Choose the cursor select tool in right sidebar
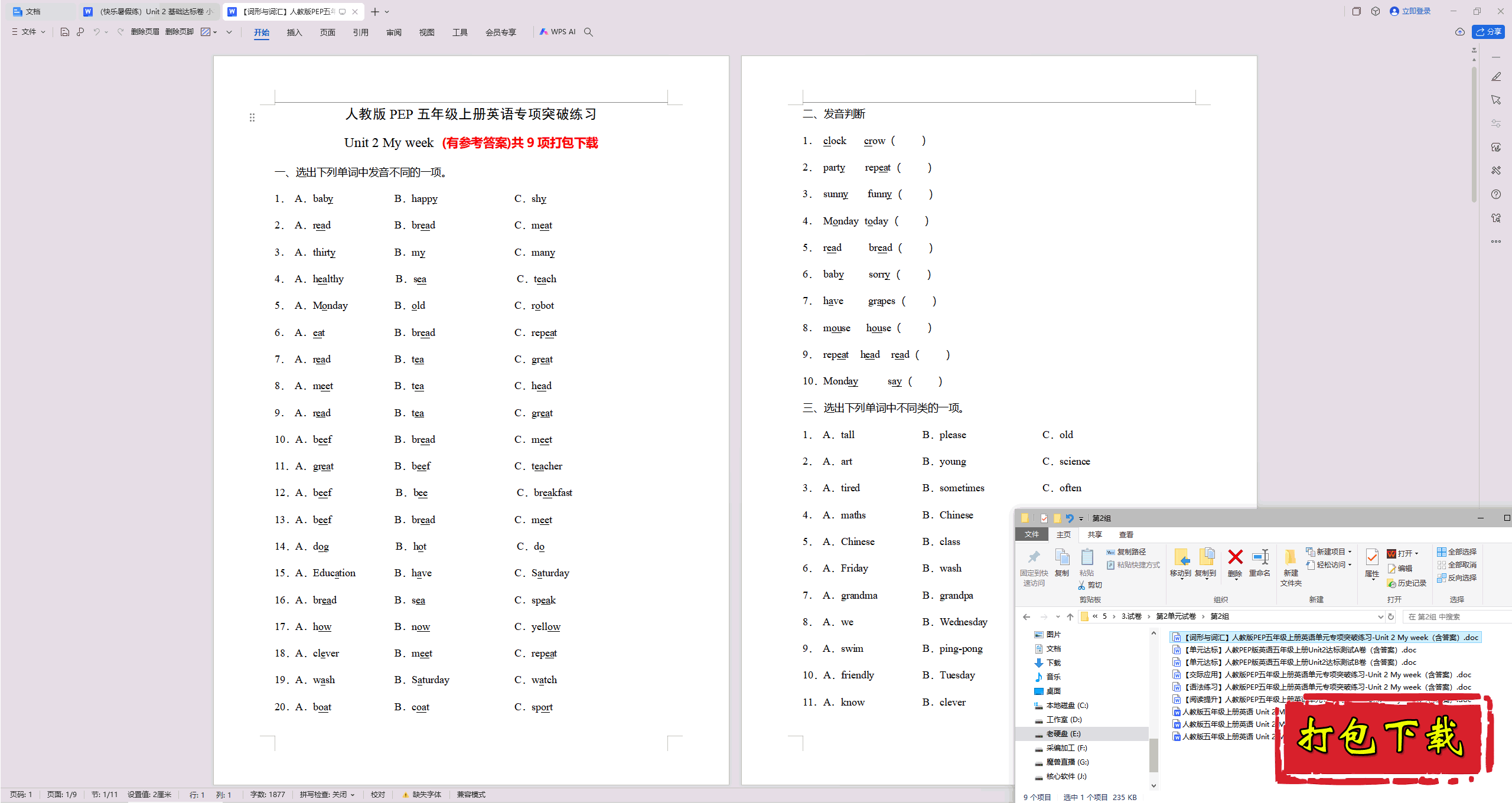 pyautogui.click(x=1496, y=100)
